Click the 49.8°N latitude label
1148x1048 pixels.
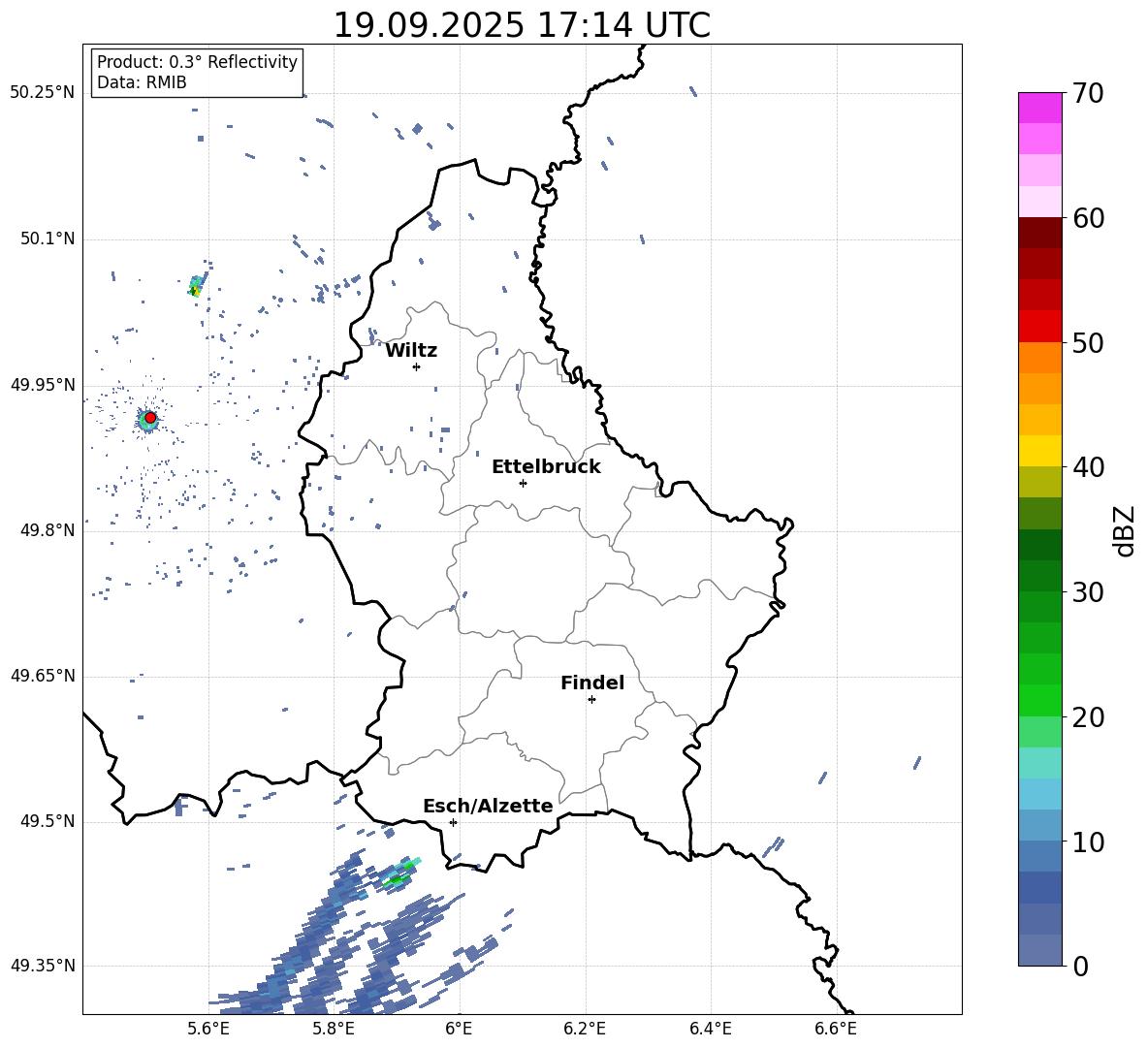click(x=47, y=530)
